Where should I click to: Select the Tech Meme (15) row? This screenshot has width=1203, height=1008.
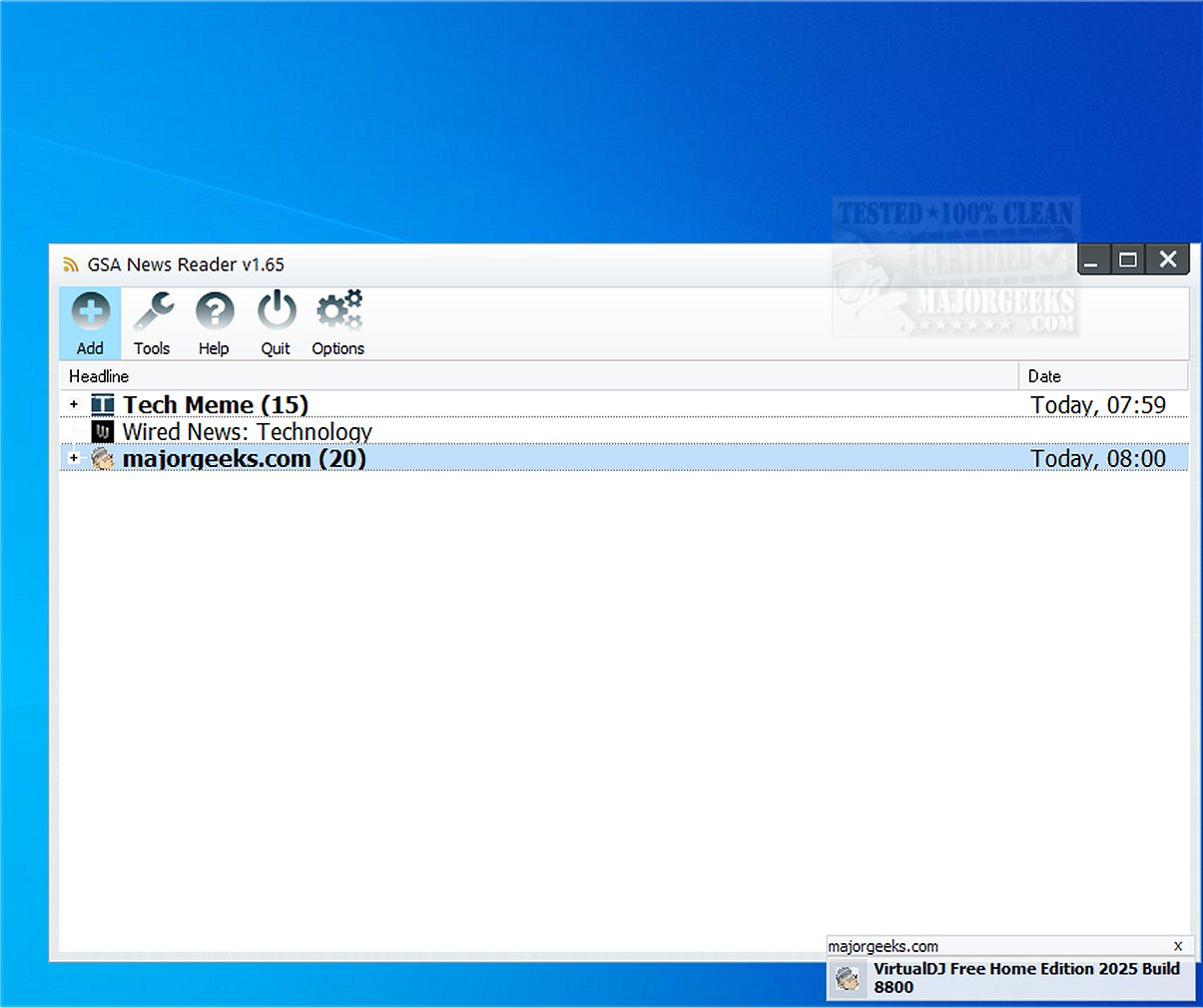[624, 404]
